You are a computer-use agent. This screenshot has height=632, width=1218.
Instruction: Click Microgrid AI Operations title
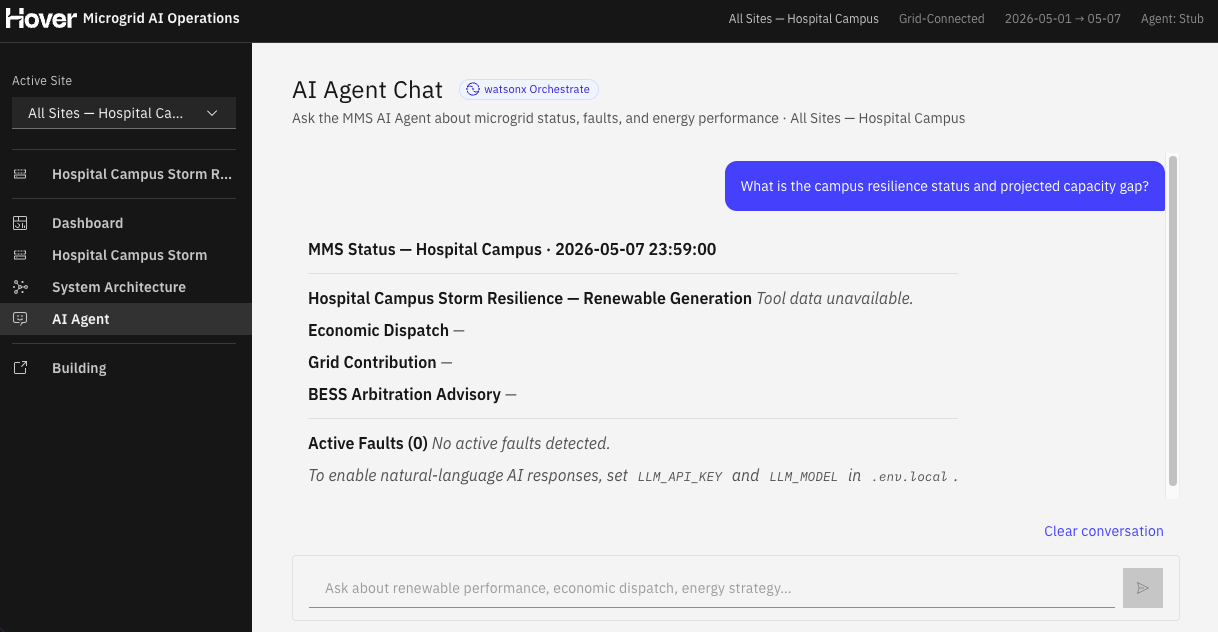tap(161, 18)
